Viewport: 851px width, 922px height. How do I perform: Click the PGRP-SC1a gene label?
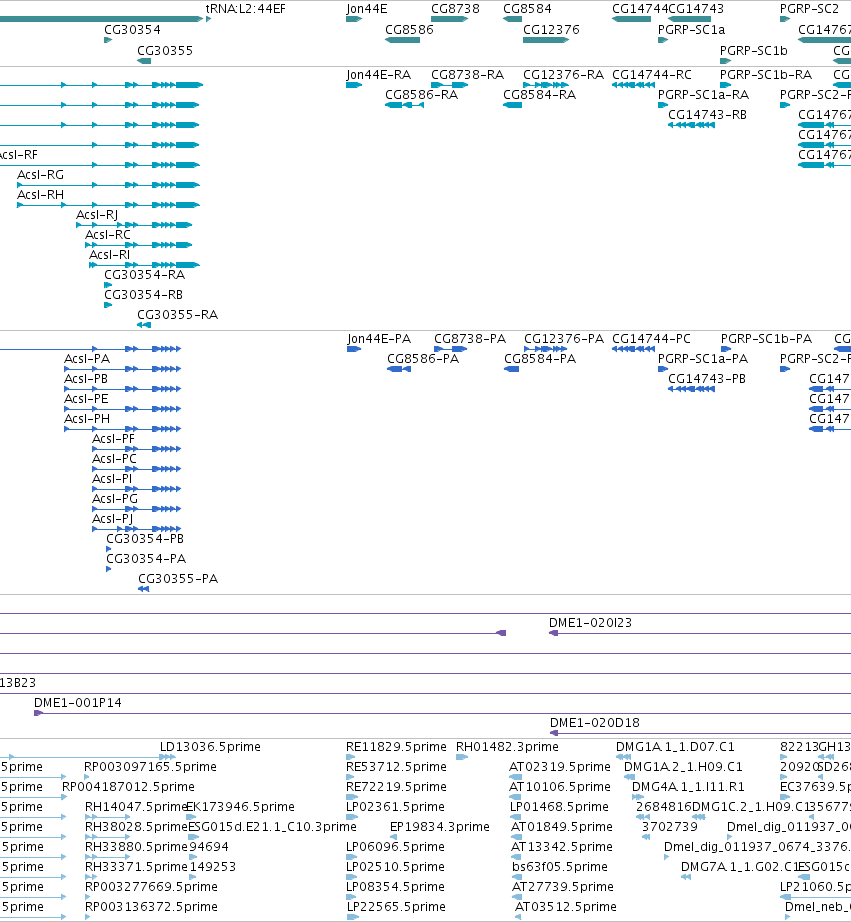[691, 29]
